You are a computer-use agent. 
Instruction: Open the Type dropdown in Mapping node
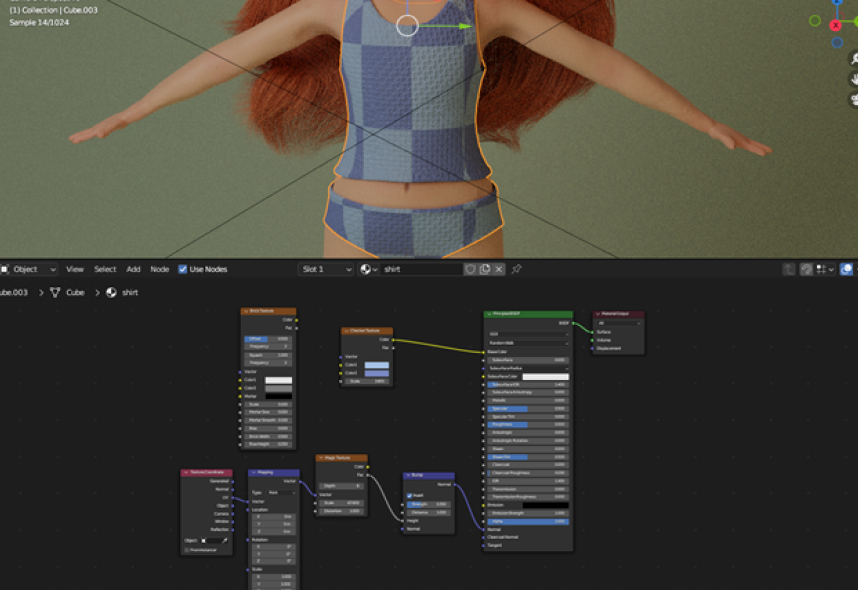[279, 492]
